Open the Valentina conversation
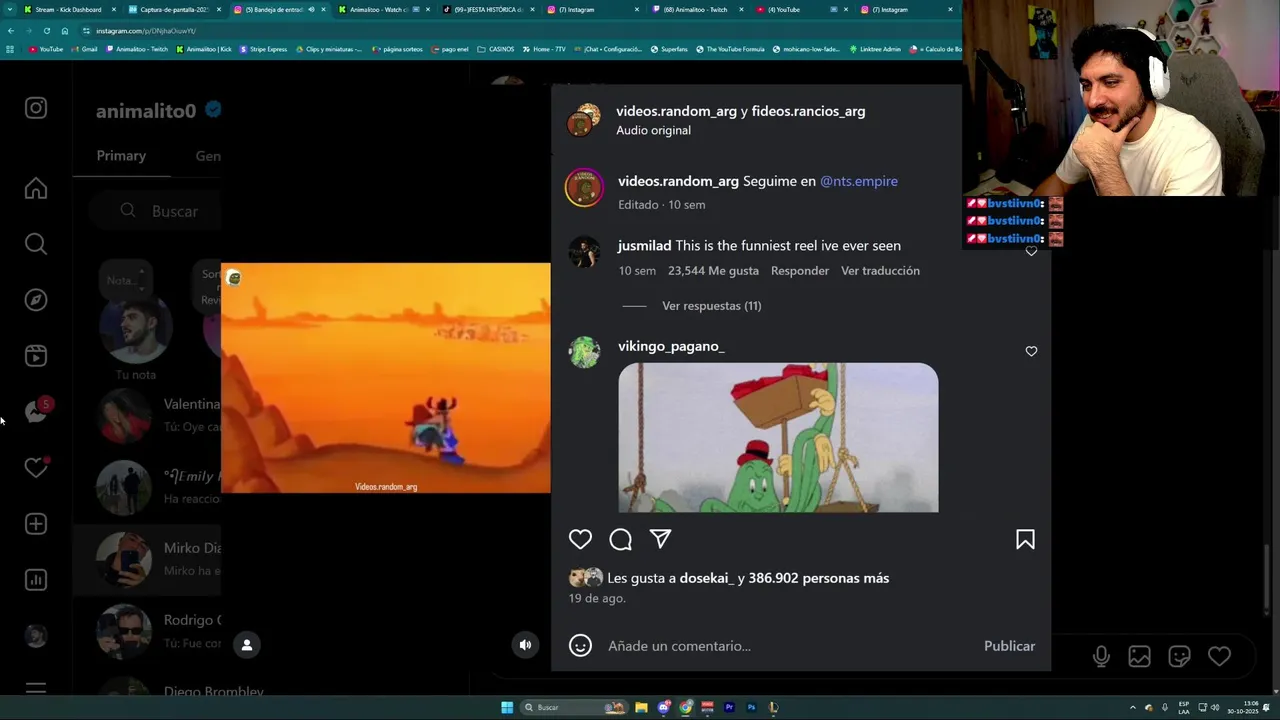1280x720 pixels. pos(148,414)
